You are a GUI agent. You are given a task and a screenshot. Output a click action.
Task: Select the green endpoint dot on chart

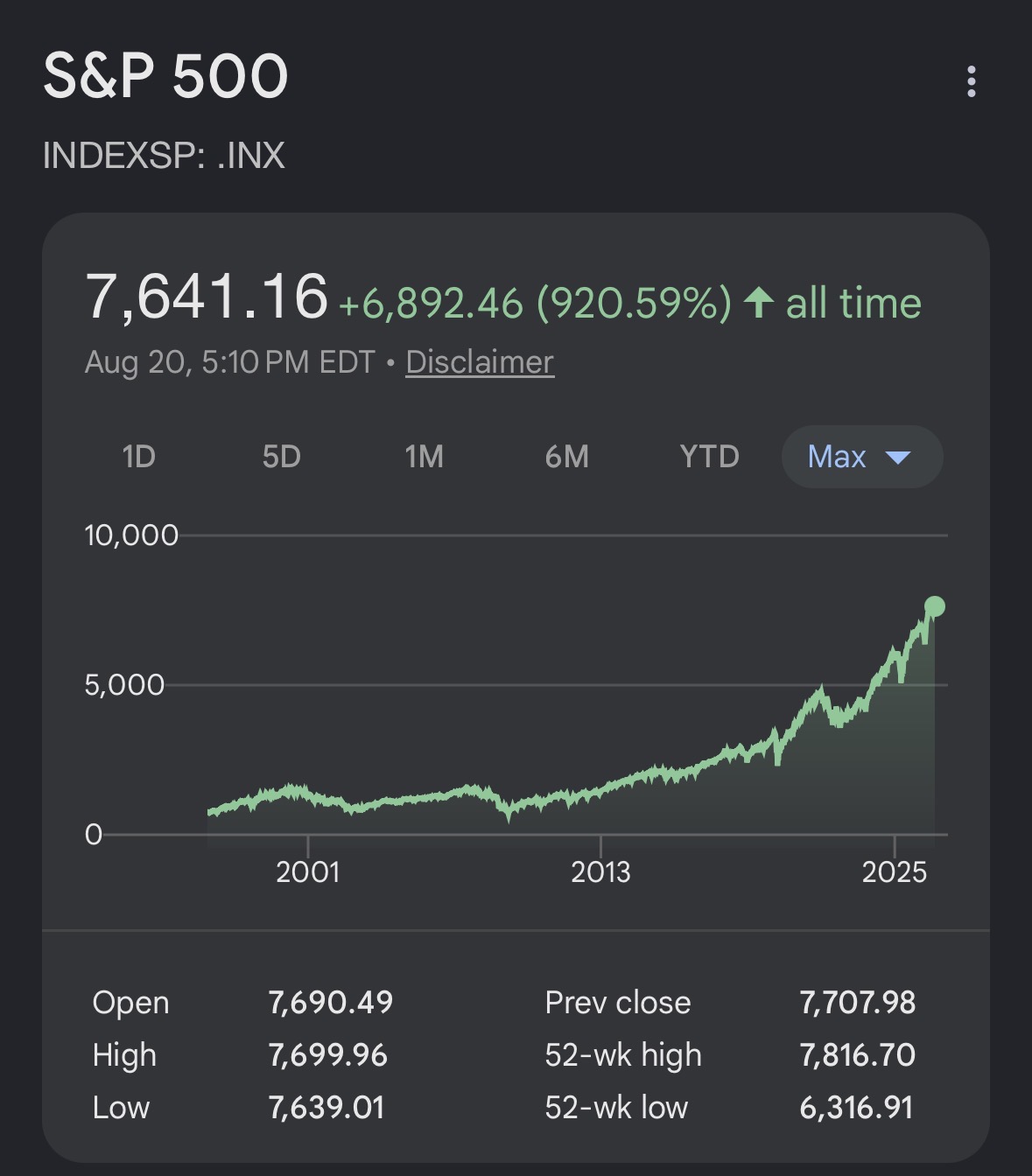pyautogui.click(x=935, y=606)
